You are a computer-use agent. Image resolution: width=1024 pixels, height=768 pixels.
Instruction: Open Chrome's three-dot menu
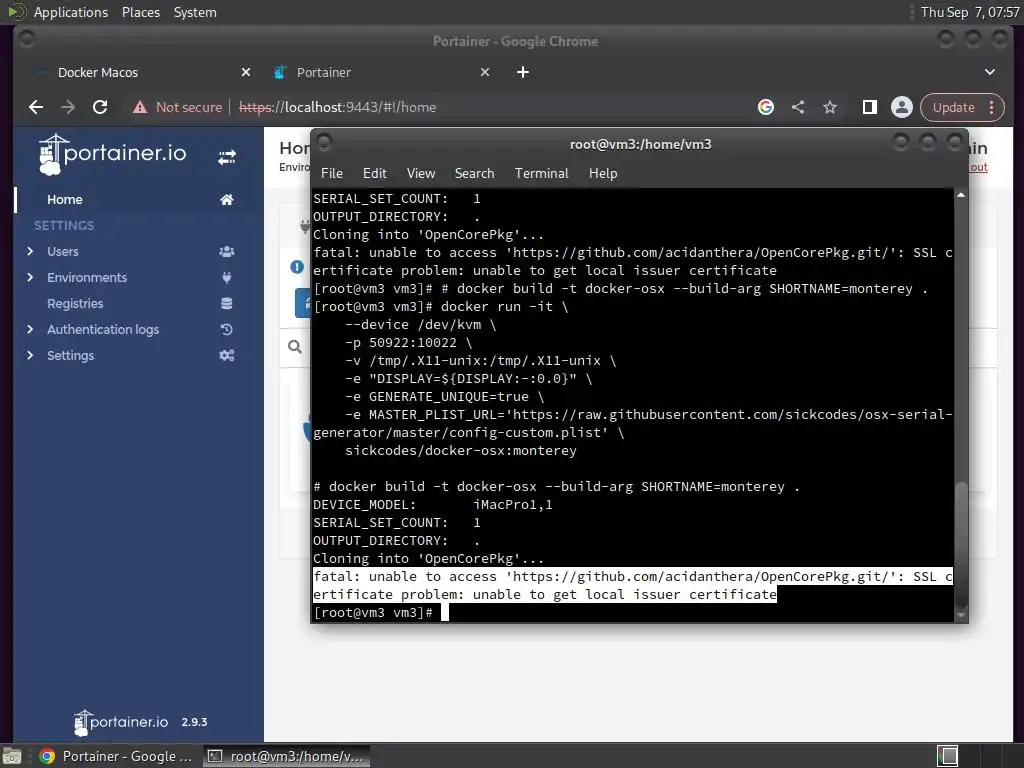pos(992,107)
